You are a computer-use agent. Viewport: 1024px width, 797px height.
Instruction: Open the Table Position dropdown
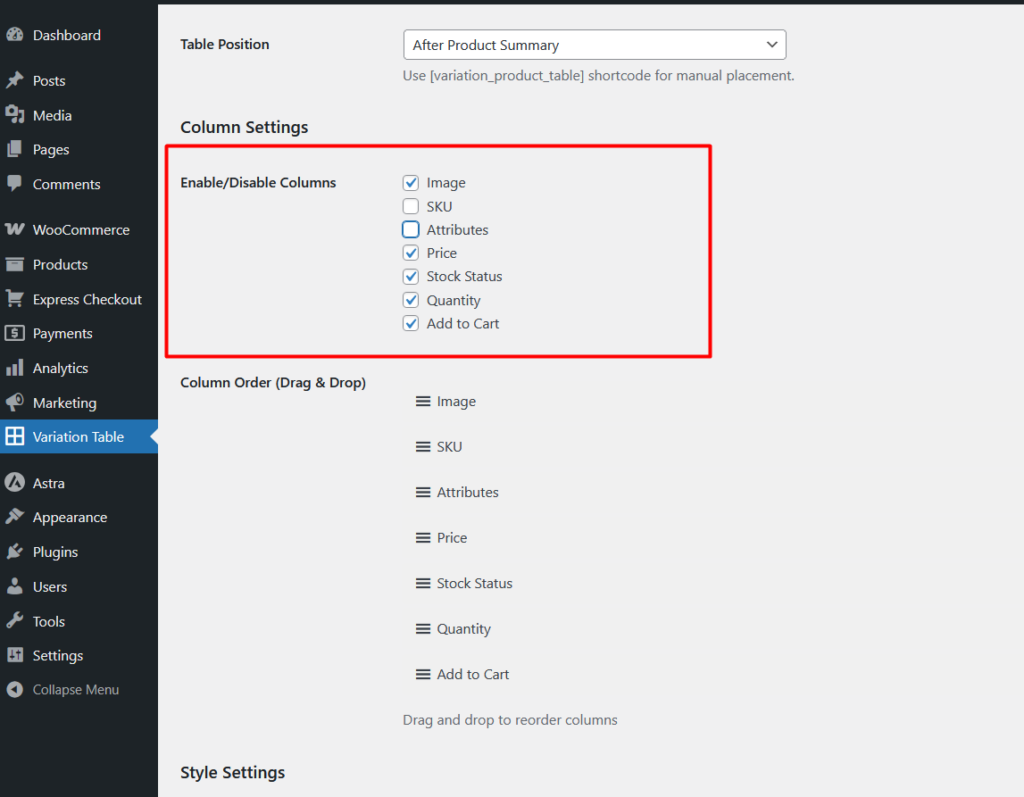pos(594,45)
